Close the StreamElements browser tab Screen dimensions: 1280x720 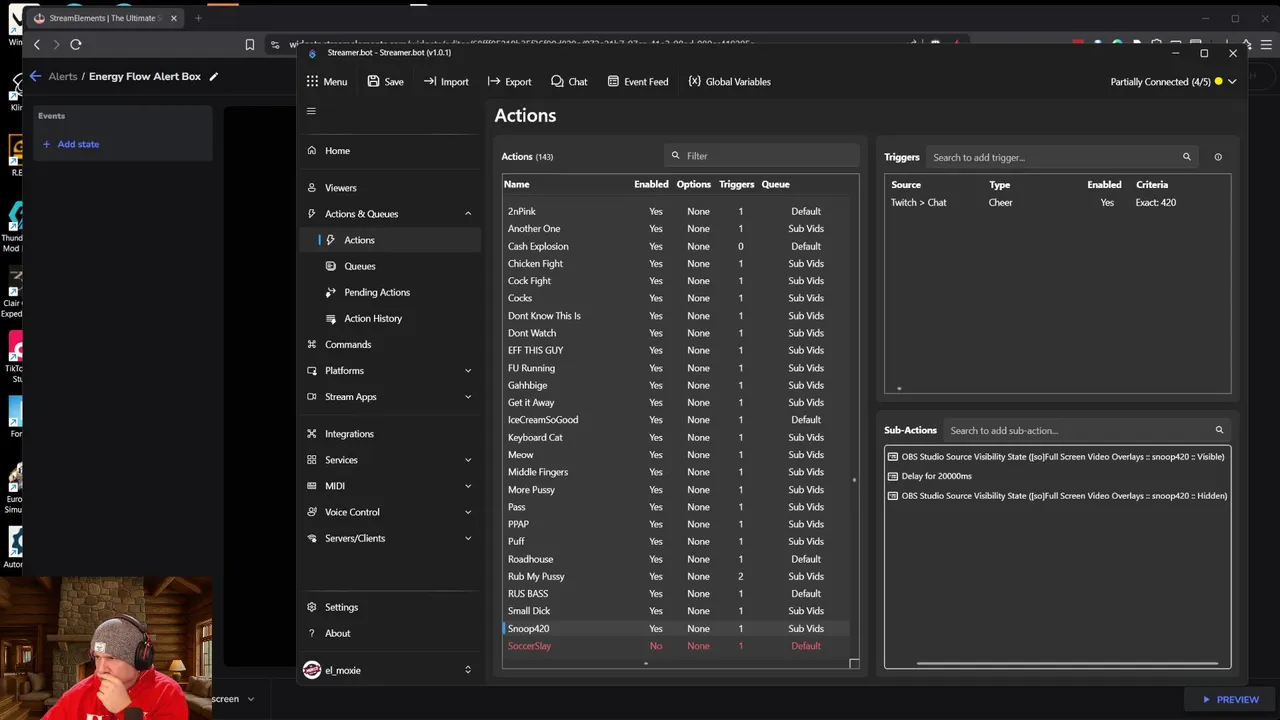(174, 18)
